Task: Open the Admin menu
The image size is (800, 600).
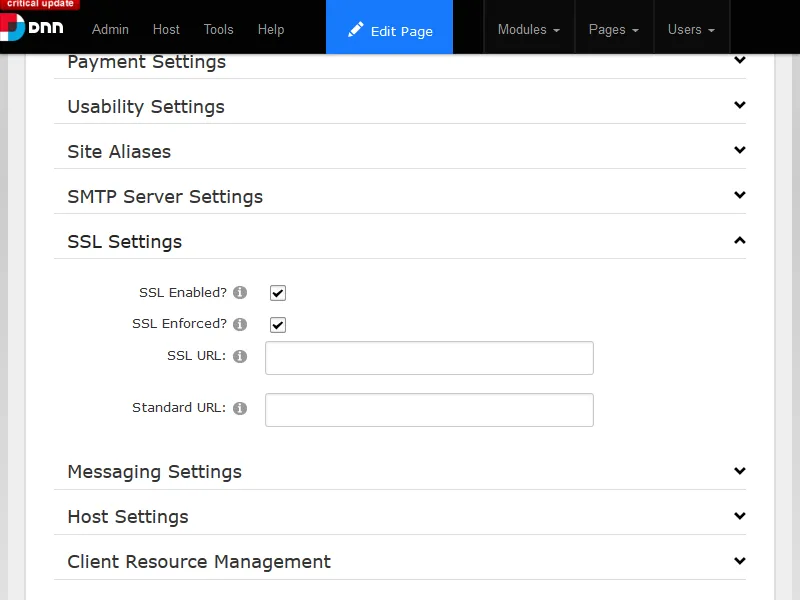Action: (110, 29)
